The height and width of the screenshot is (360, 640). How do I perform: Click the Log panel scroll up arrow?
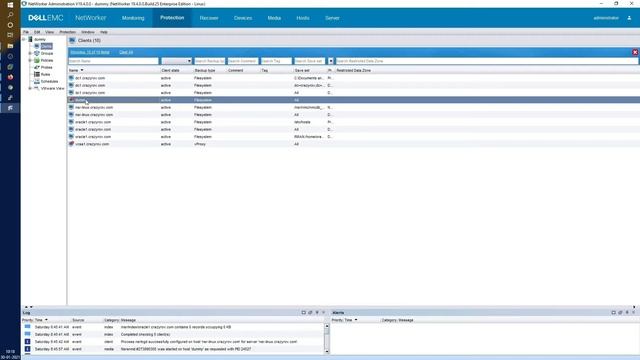[327, 327]
